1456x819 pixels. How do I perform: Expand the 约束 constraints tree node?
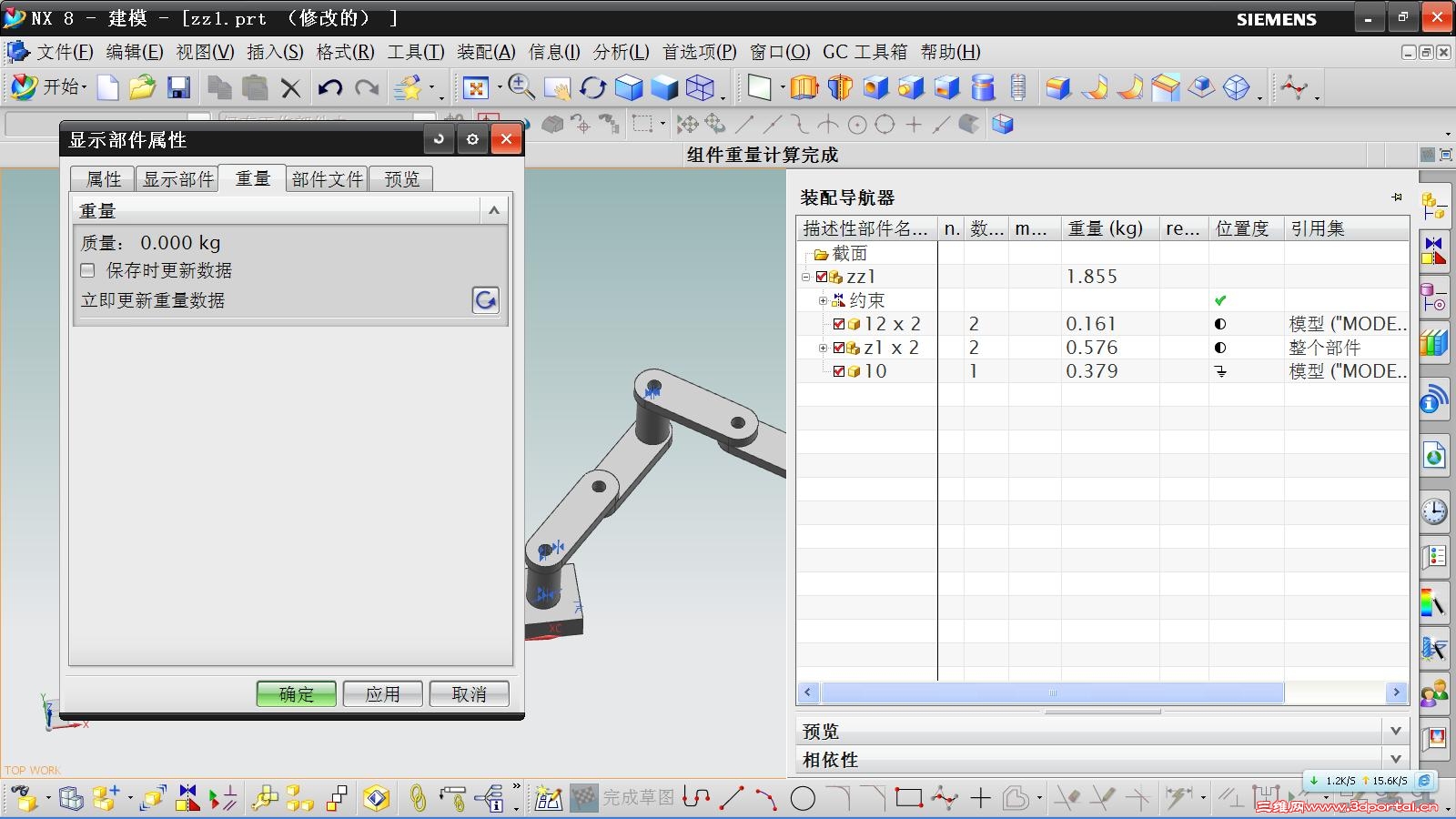(x=823, y=300)
